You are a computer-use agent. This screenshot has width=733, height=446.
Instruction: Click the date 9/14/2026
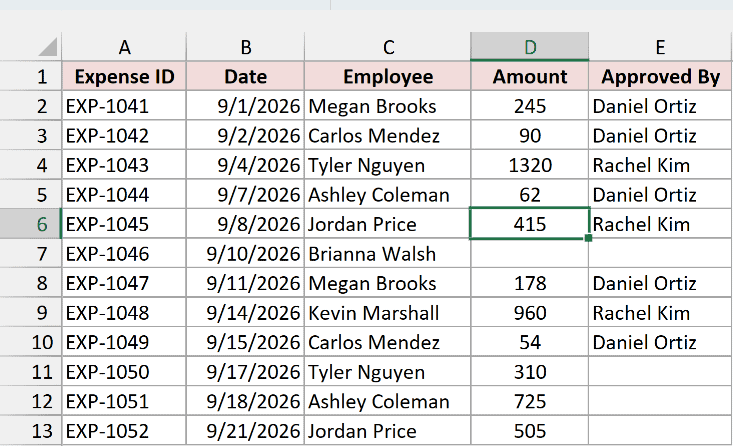245,312
